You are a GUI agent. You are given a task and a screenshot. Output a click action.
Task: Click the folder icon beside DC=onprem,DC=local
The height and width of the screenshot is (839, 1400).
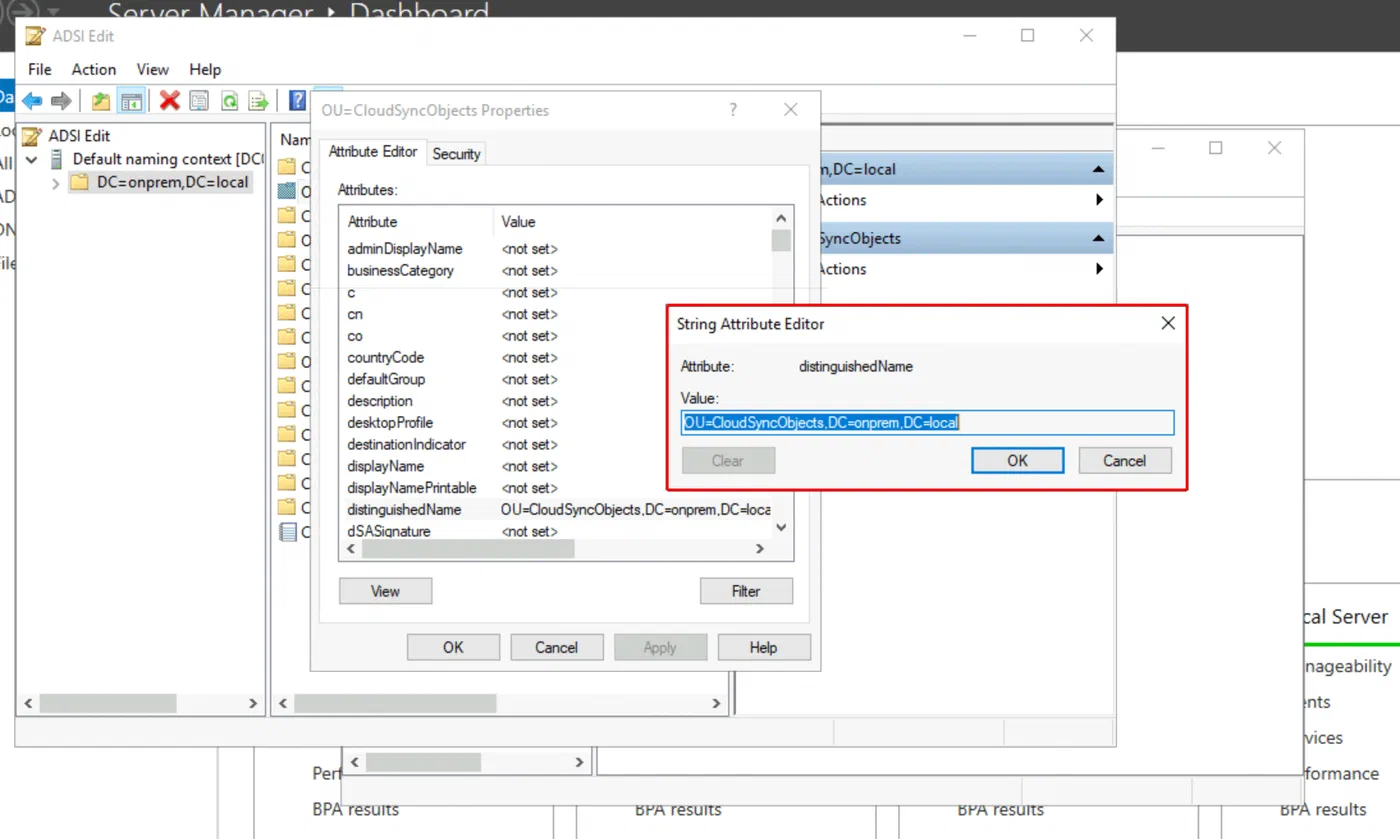[80, 182]
